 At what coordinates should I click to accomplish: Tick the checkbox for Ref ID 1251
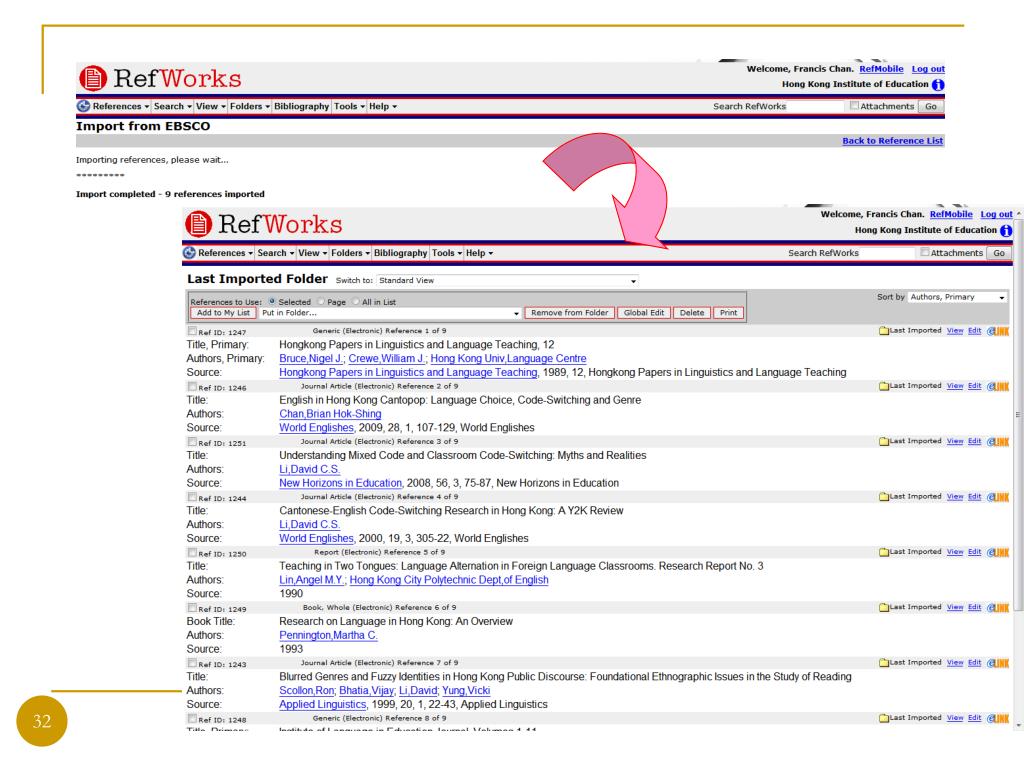coord(193,442)
